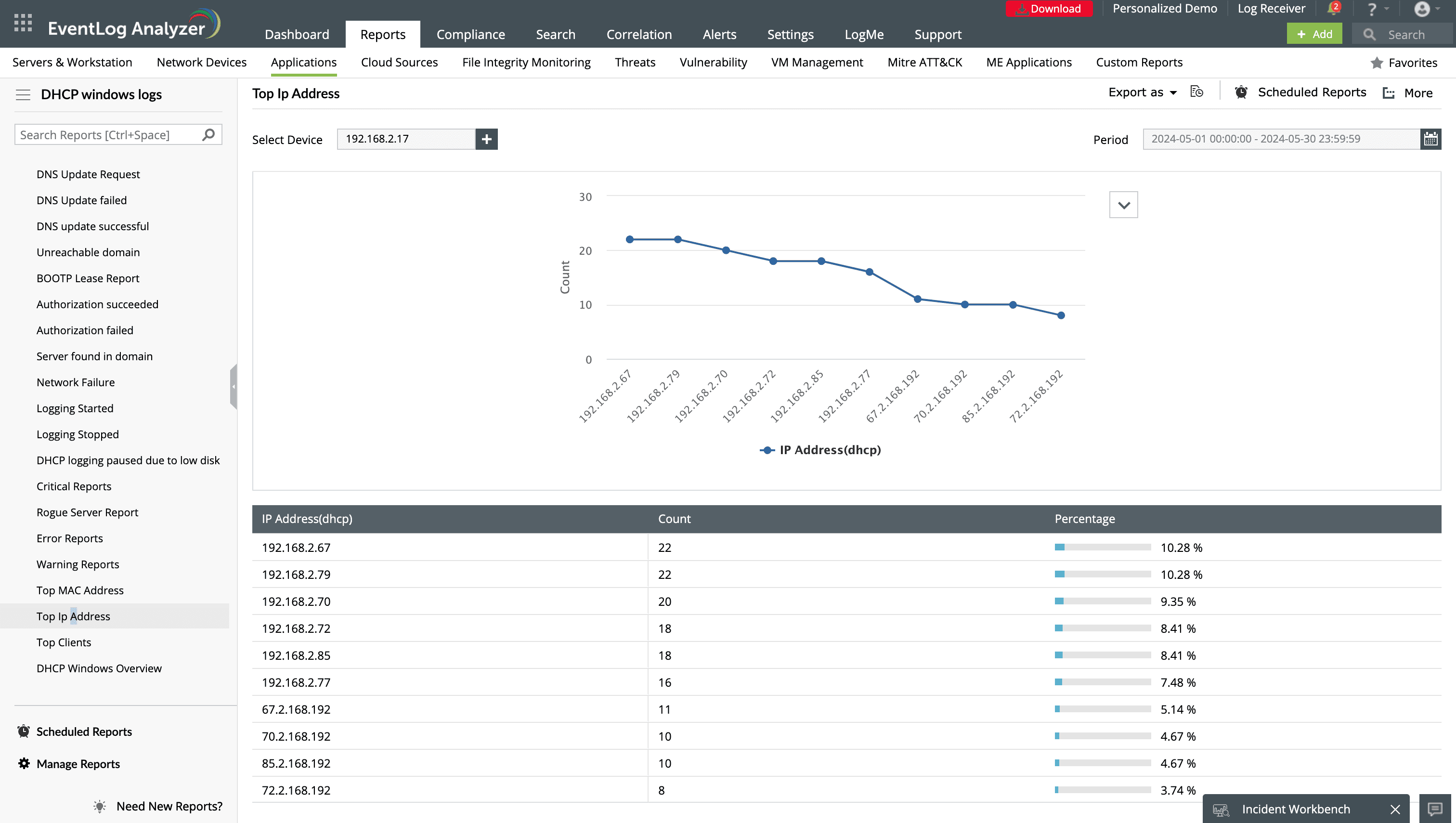This screenshot has height=823, width=1456.
Task: Open the More options icon
Action: pyautogui.click(x=1389, y=92)
